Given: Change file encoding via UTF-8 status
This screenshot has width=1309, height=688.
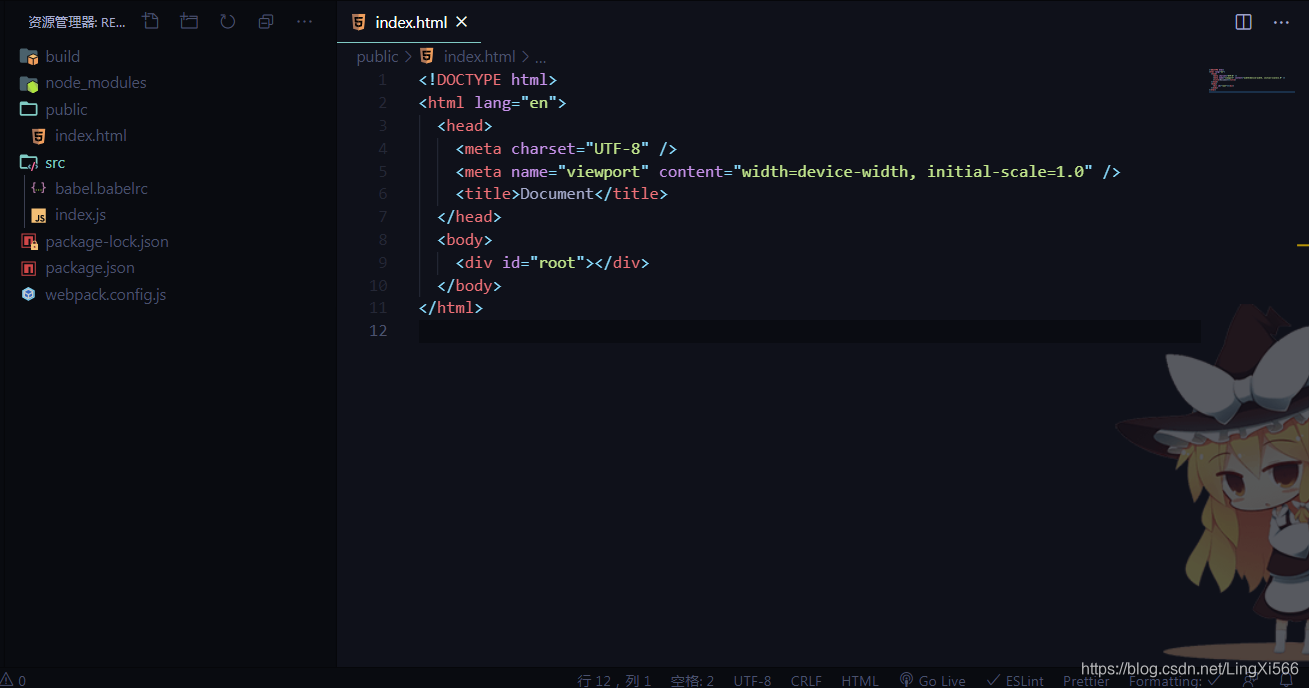Looking at the screenshot, I should coord(752,680).
